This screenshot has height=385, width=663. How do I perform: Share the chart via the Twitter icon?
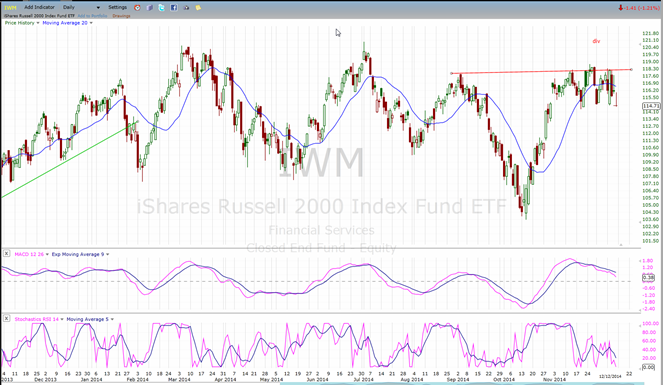pyautogui.click(x=162, y=8)
